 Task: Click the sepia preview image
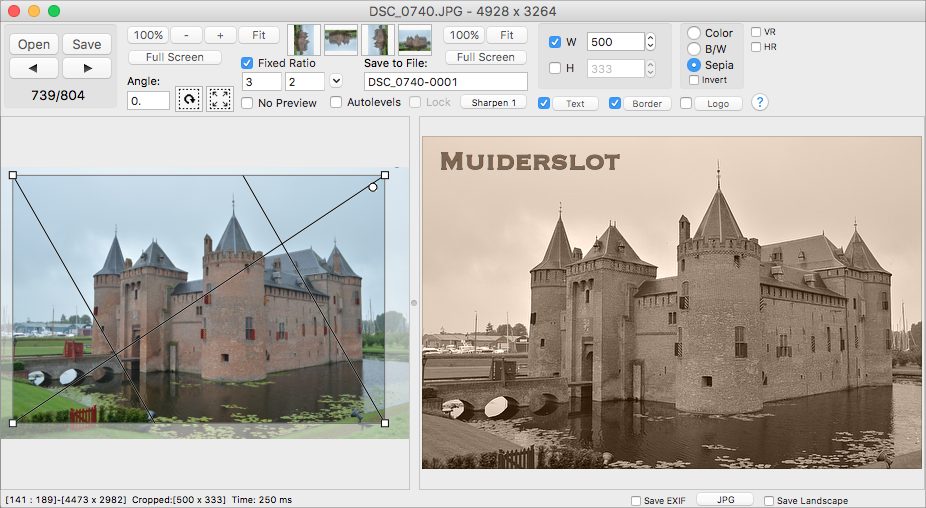[671, 302]
